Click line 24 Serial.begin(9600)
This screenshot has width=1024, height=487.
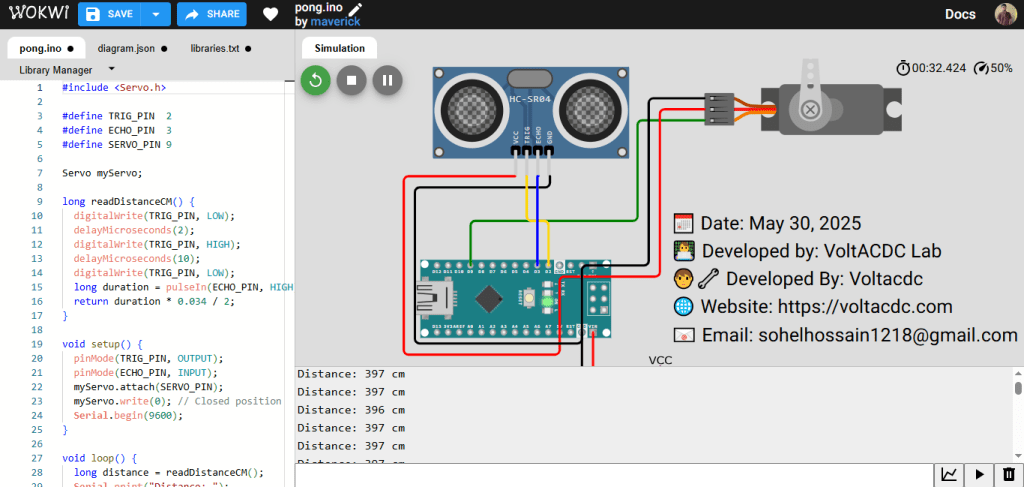129,415
